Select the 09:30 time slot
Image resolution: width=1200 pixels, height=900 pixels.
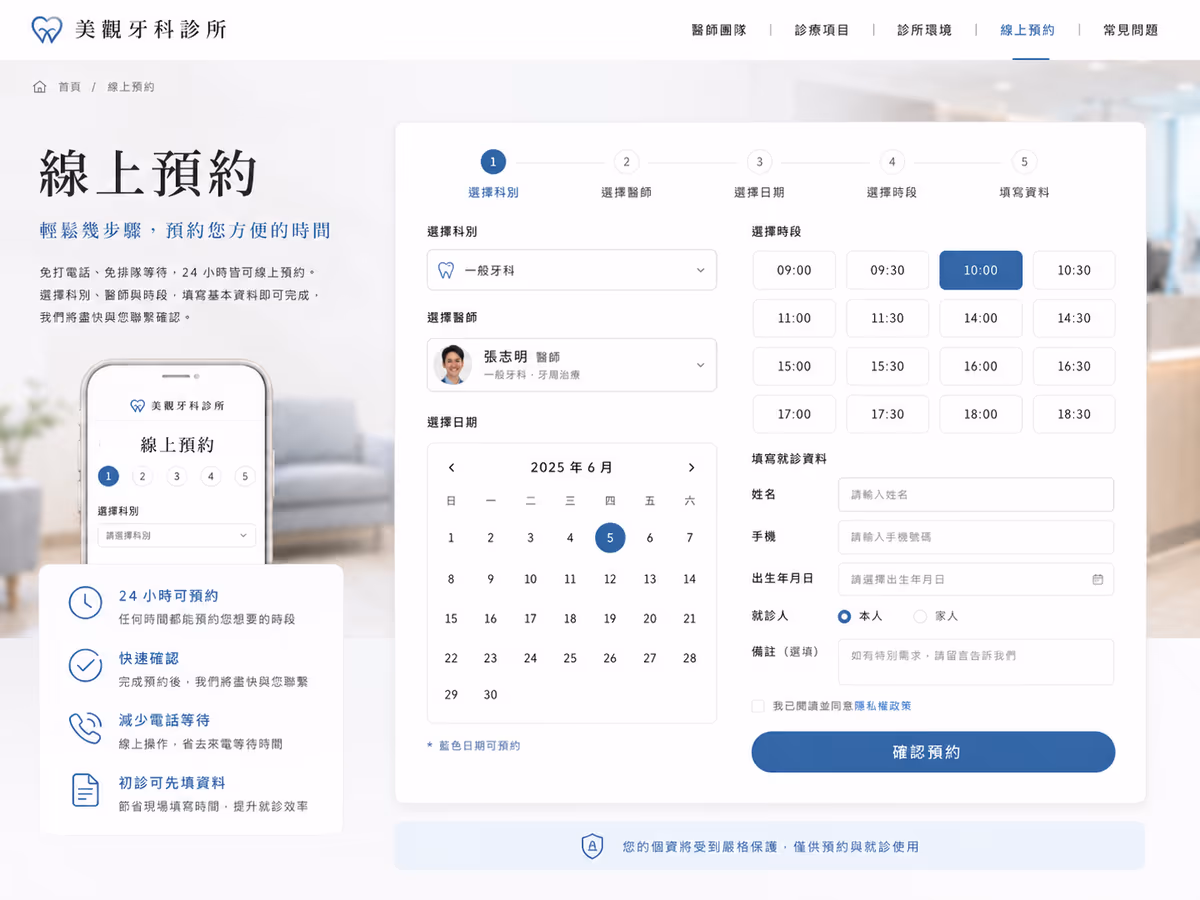tap(887, 270)
